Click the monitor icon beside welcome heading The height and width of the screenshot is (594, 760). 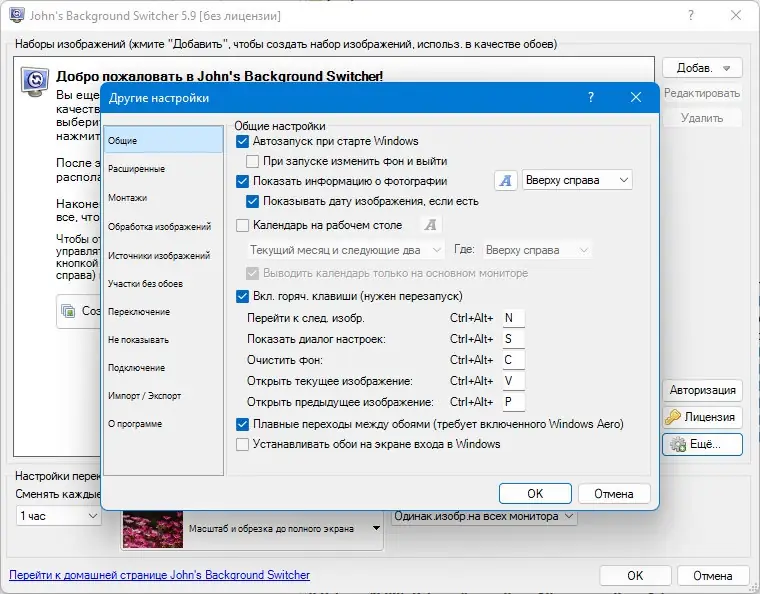(x=34, y=80)
